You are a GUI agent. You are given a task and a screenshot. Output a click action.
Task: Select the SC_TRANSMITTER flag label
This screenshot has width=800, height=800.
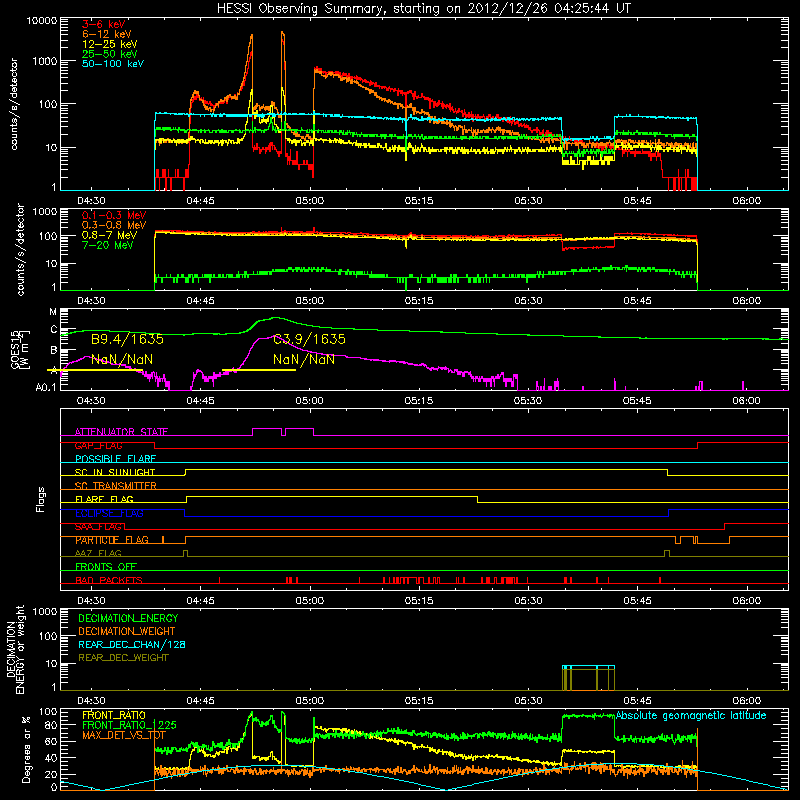click(x=116, y=486)
